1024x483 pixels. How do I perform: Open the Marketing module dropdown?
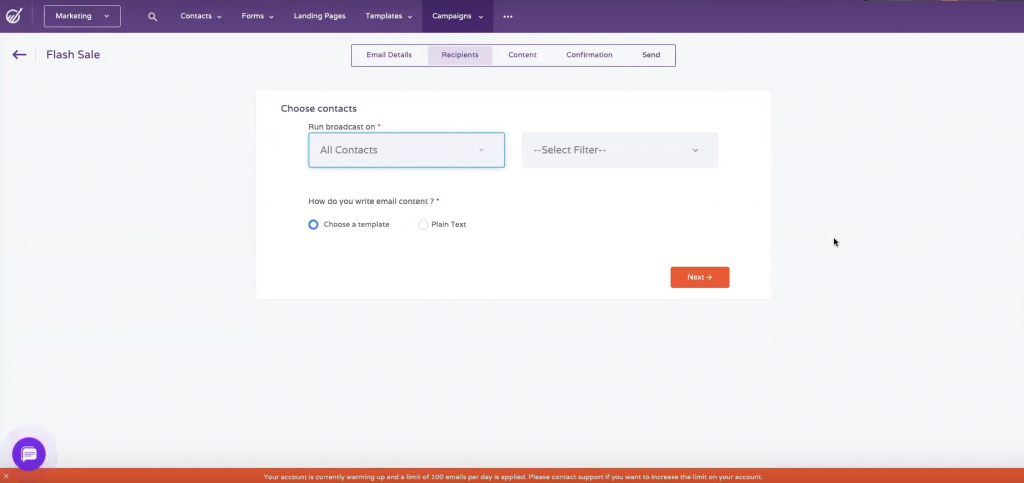tap(82, 16)
